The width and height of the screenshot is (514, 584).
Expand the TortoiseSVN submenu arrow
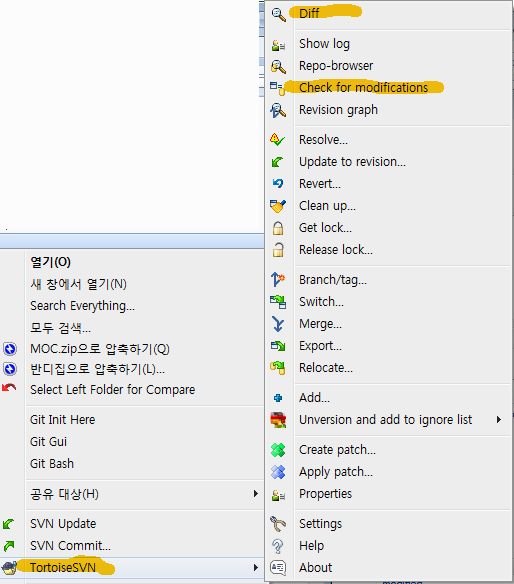256,568
